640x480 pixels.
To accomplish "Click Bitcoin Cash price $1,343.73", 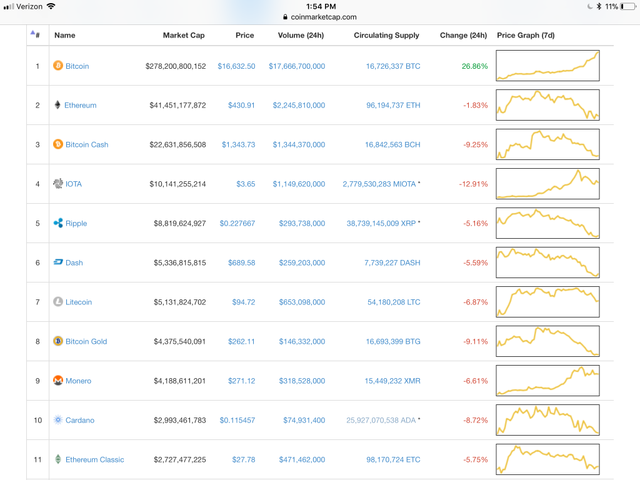I will click(238, 144).
